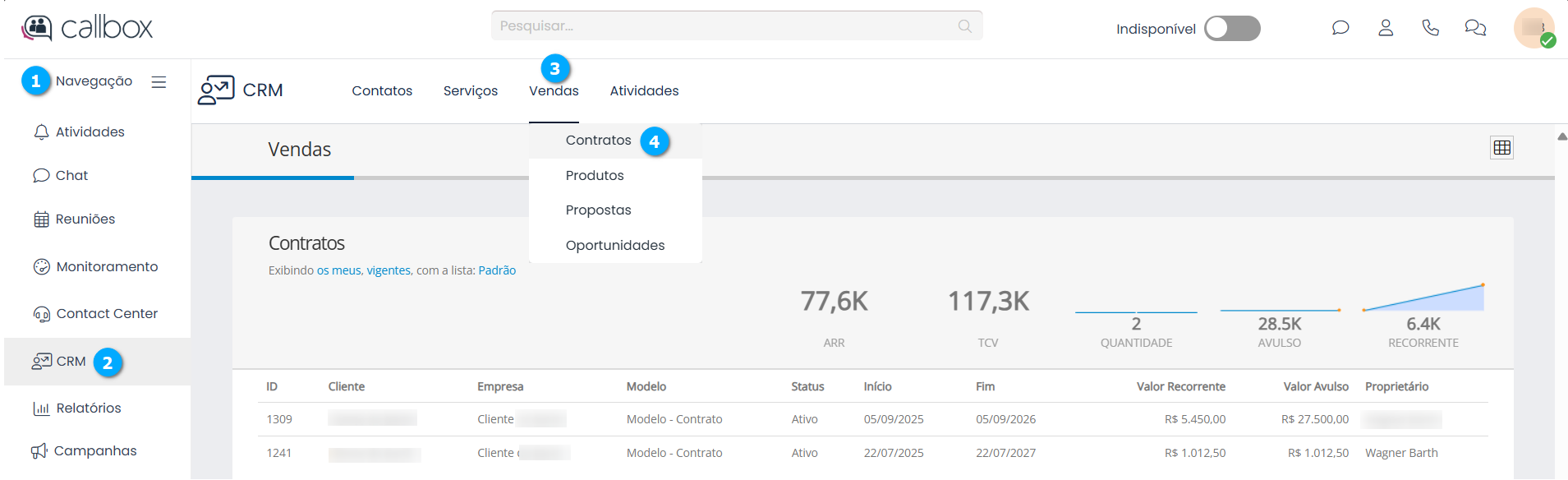Click the 'os meus' filter link

point(338,270)
